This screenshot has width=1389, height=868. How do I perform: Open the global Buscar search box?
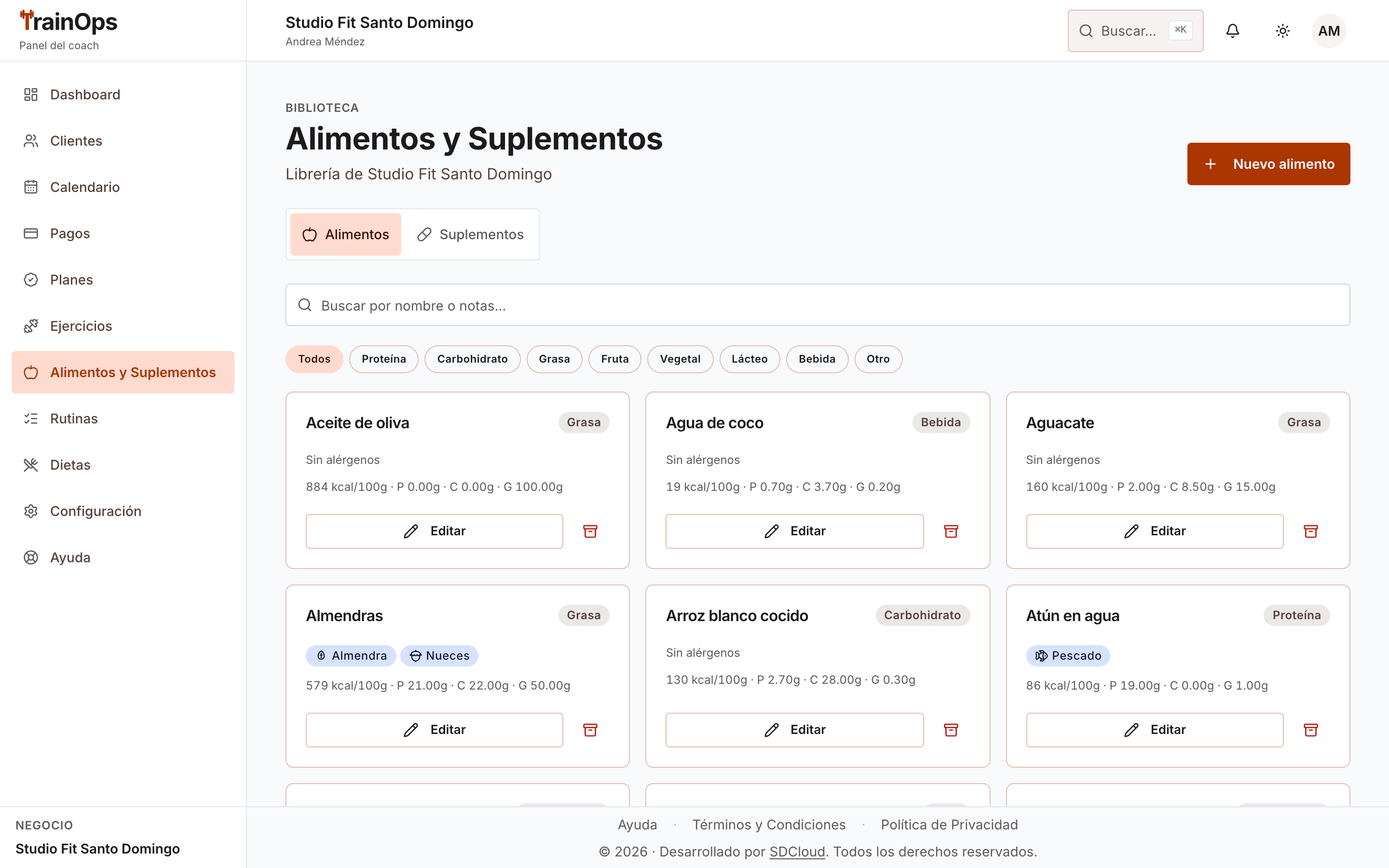(x=1135, y=31)
